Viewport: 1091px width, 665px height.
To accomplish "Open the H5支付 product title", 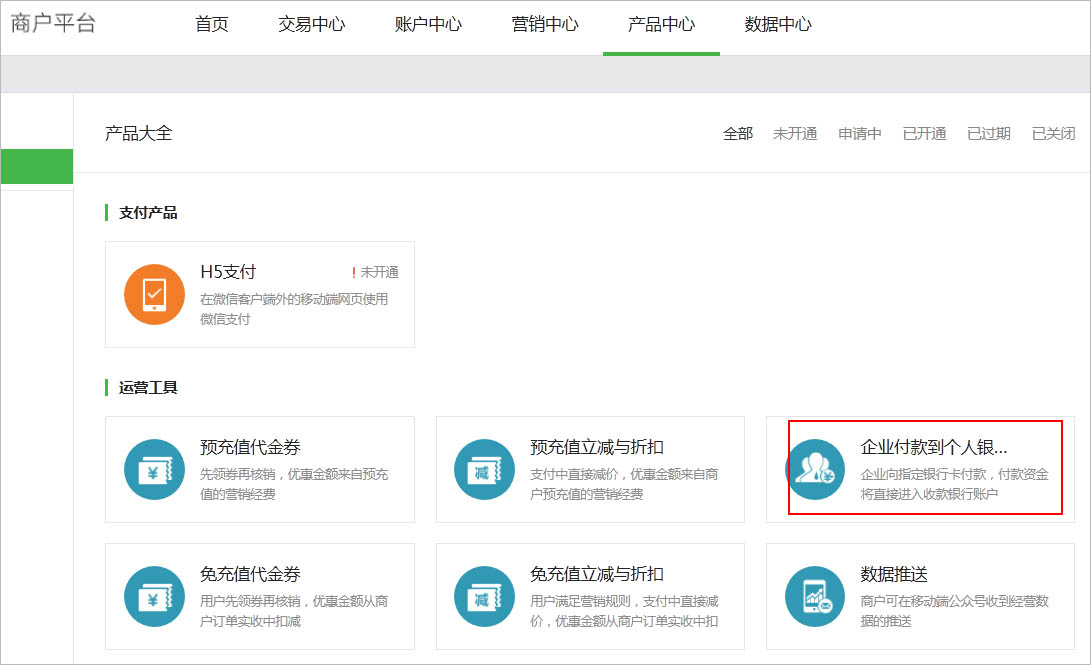I will [x=228, y=272].
